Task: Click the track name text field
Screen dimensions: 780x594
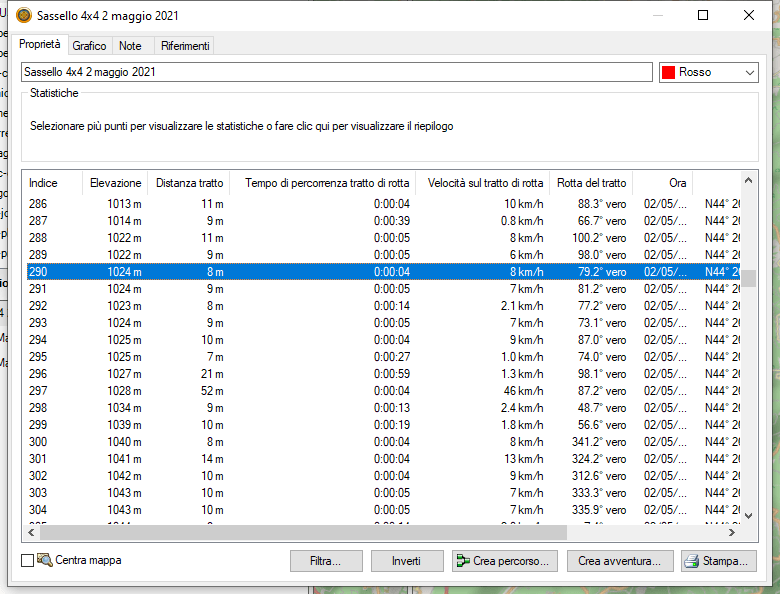Action: (336, 73)
